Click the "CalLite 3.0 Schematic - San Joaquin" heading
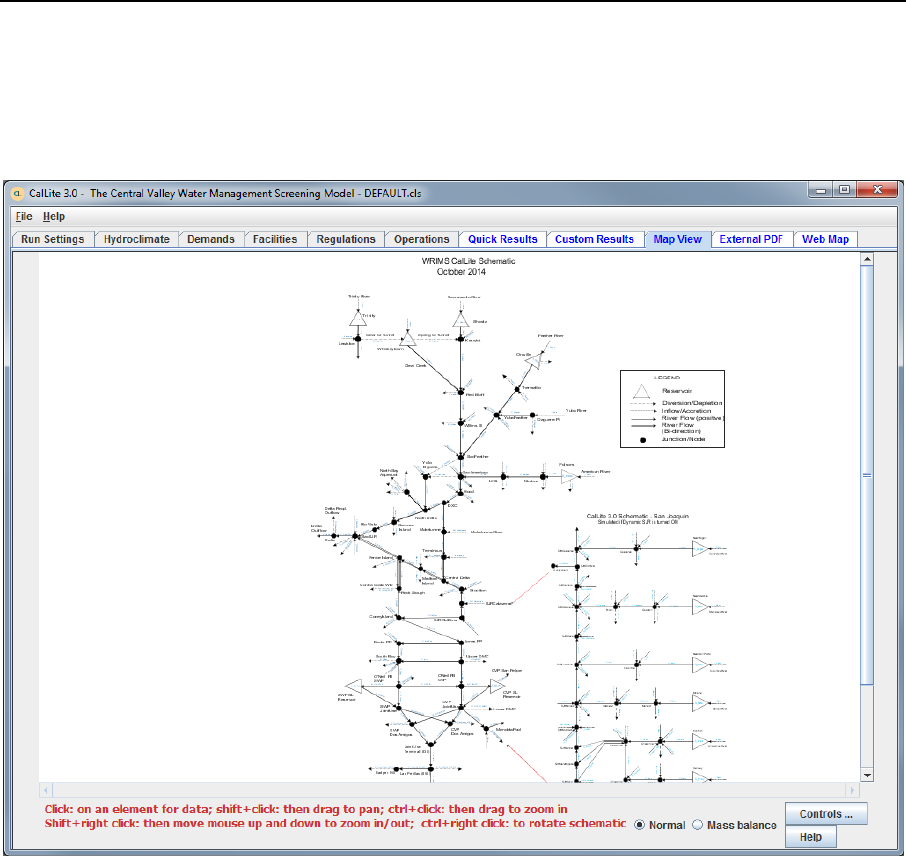 coord(637,516)
